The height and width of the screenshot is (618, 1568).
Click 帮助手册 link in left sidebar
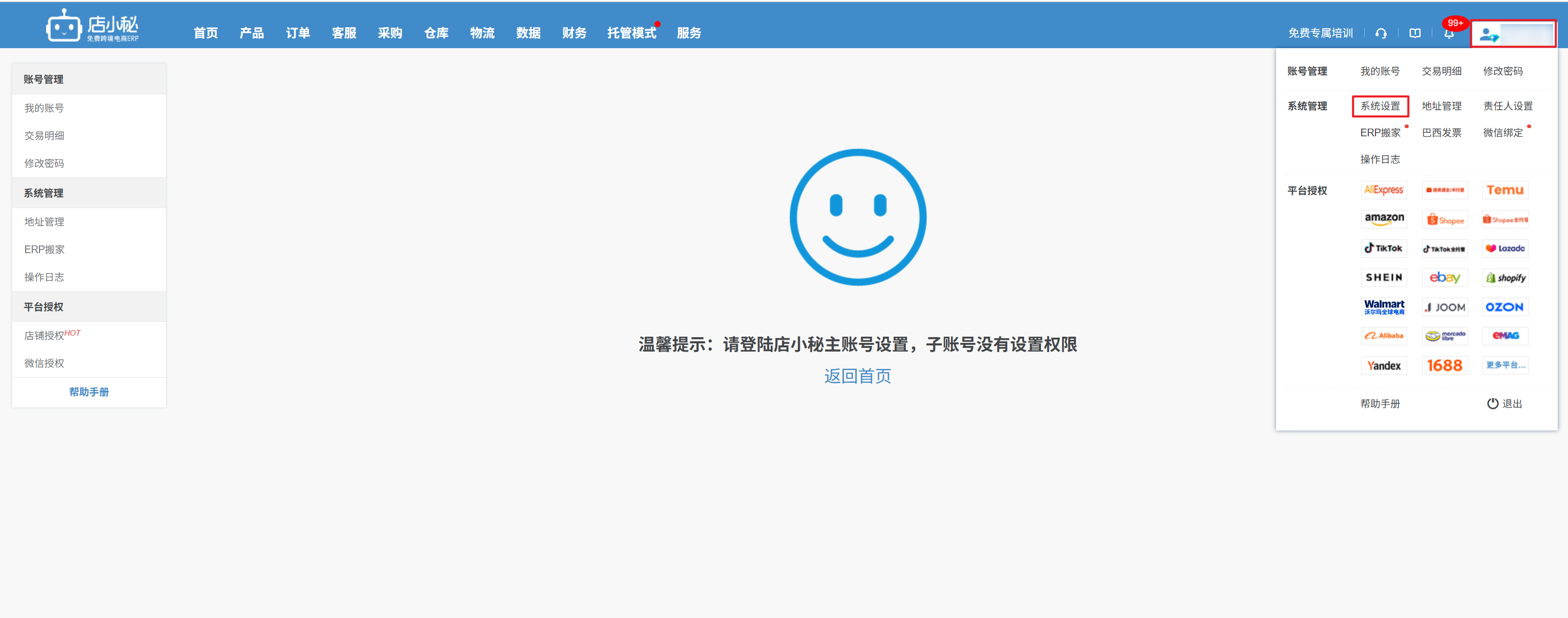(89, 392)
